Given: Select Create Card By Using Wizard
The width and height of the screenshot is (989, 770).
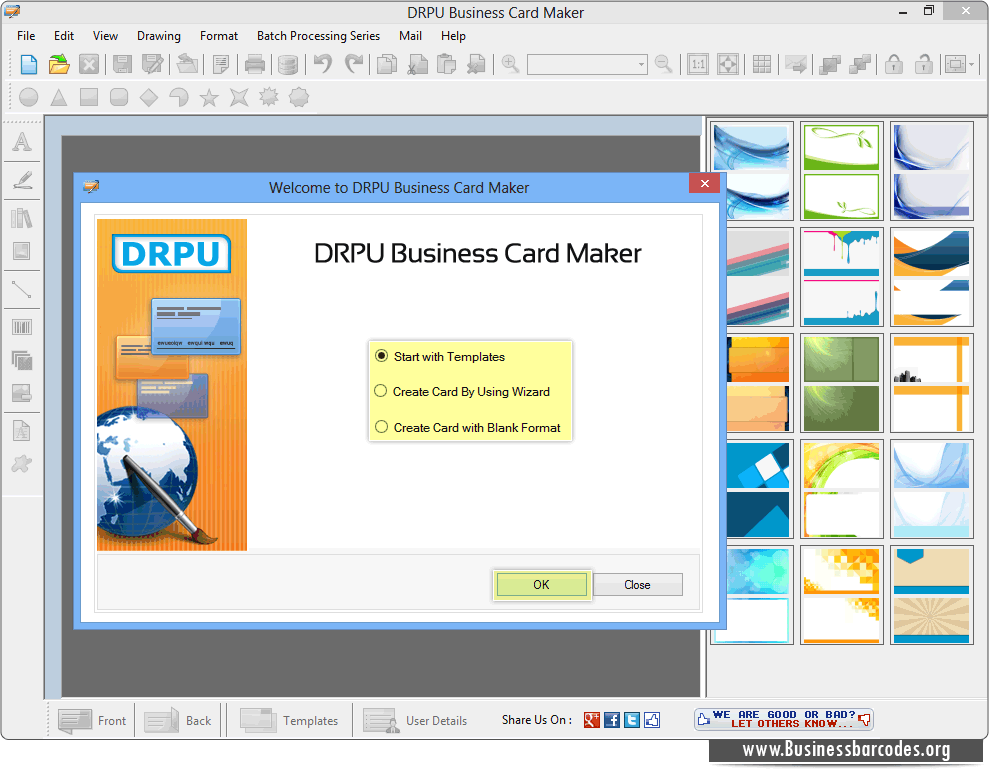Looking at the screenshot, I should 462,392.
